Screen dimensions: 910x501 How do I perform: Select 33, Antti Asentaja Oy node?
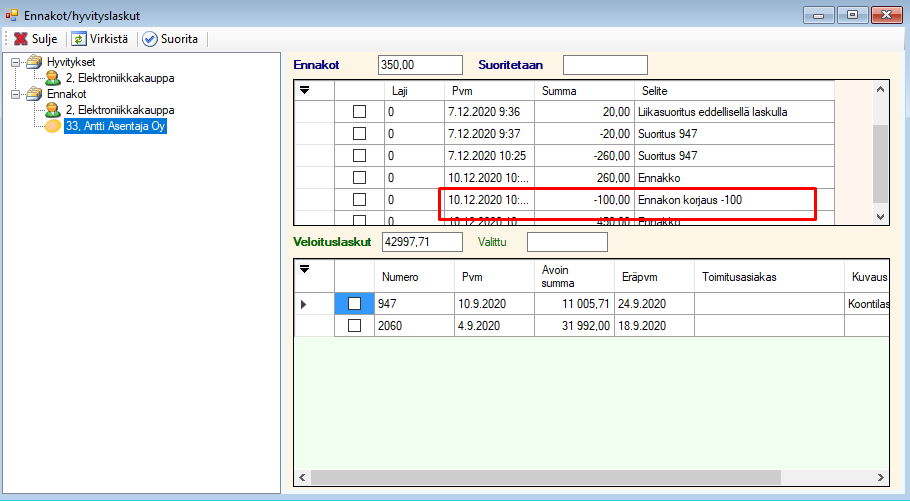pyautogui.click(x=114, y=126)
